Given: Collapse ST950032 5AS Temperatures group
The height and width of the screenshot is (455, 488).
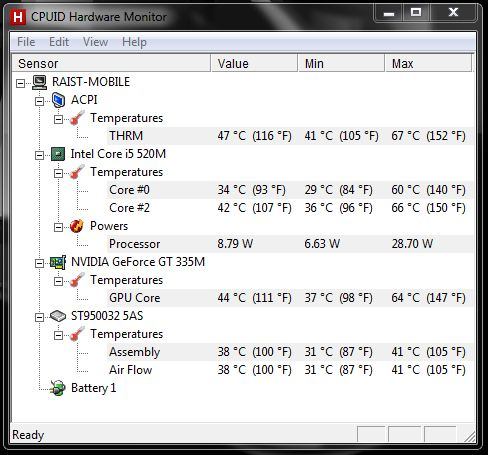Looking at the screenshot, I should pos(58,335).
